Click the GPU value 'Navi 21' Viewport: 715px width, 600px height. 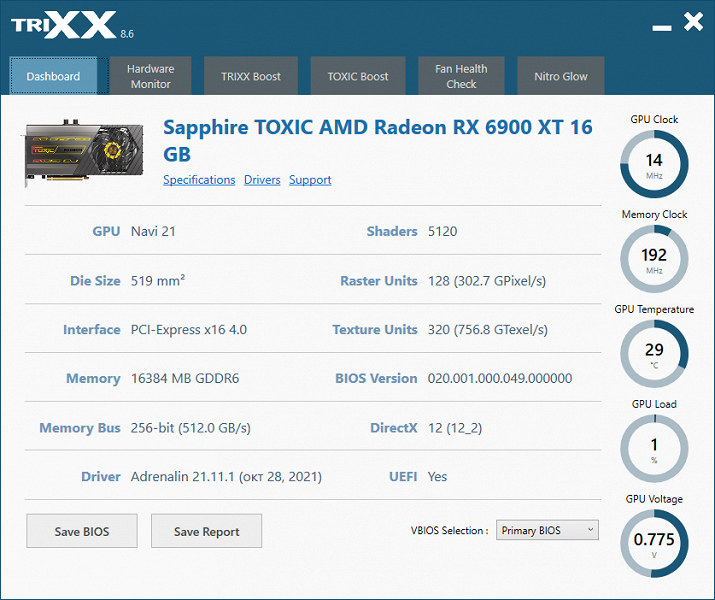(x=153, y=231)
